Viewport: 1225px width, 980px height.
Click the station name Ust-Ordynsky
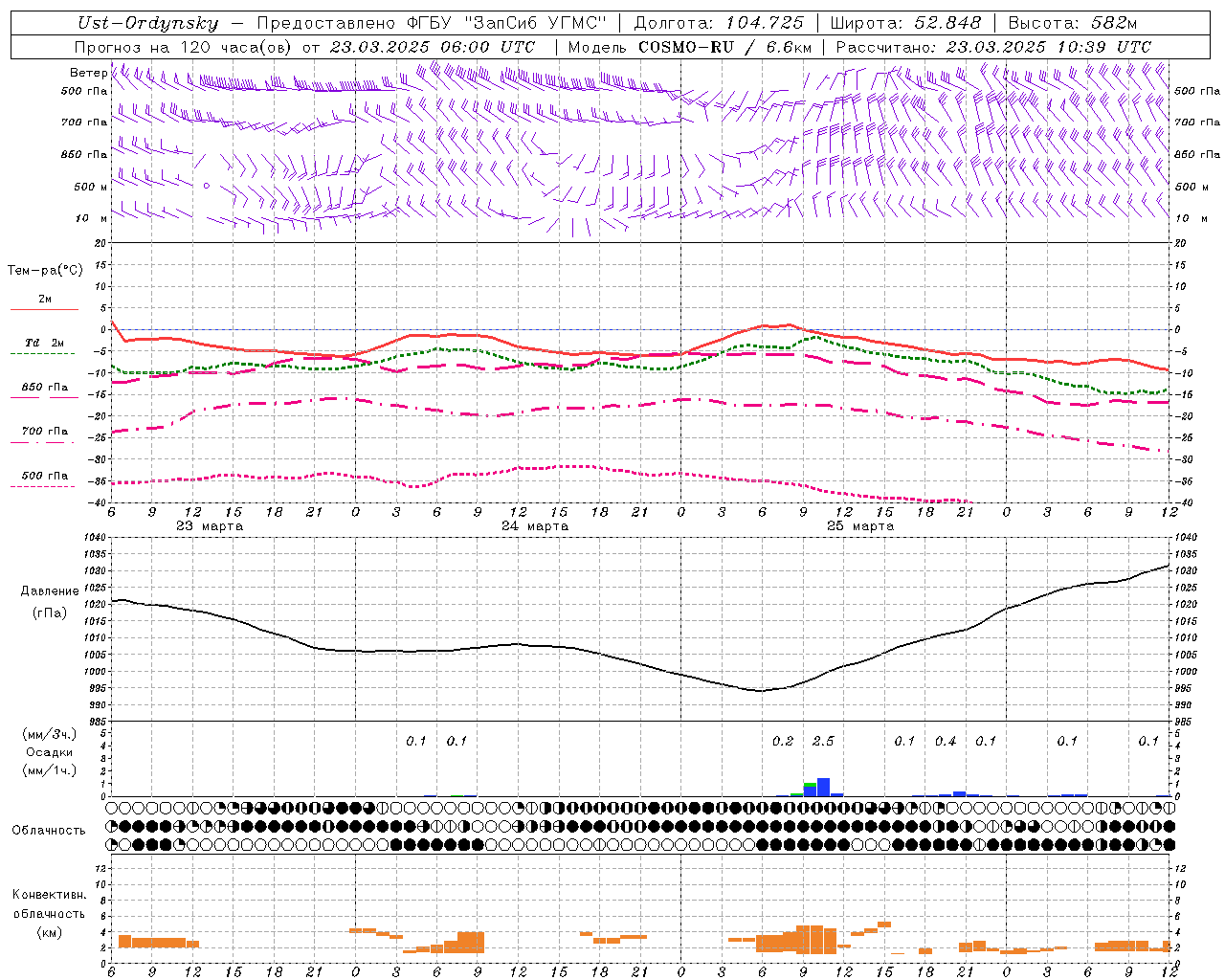tap(146, 23)
